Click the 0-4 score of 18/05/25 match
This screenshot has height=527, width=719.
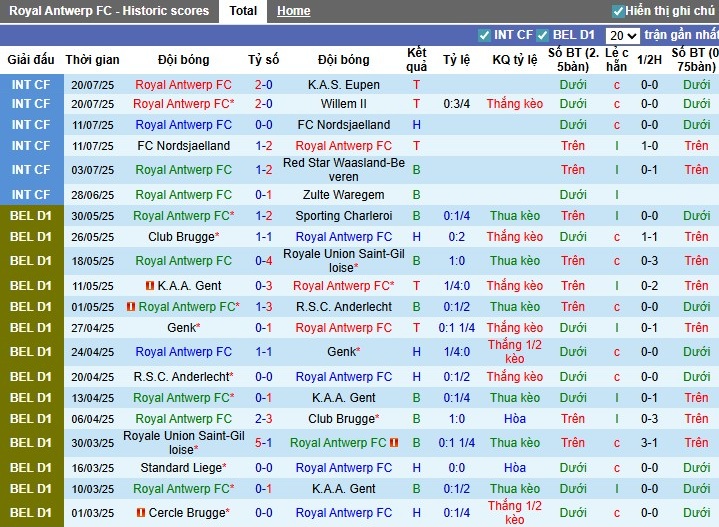[264, 261]
